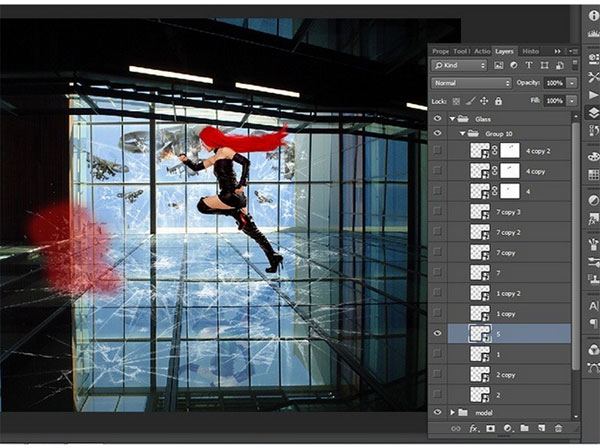Image resolution: width=600 pixels, height=448 pixels.
Task: Delete layer with trash icon
Action: (558, 428)
